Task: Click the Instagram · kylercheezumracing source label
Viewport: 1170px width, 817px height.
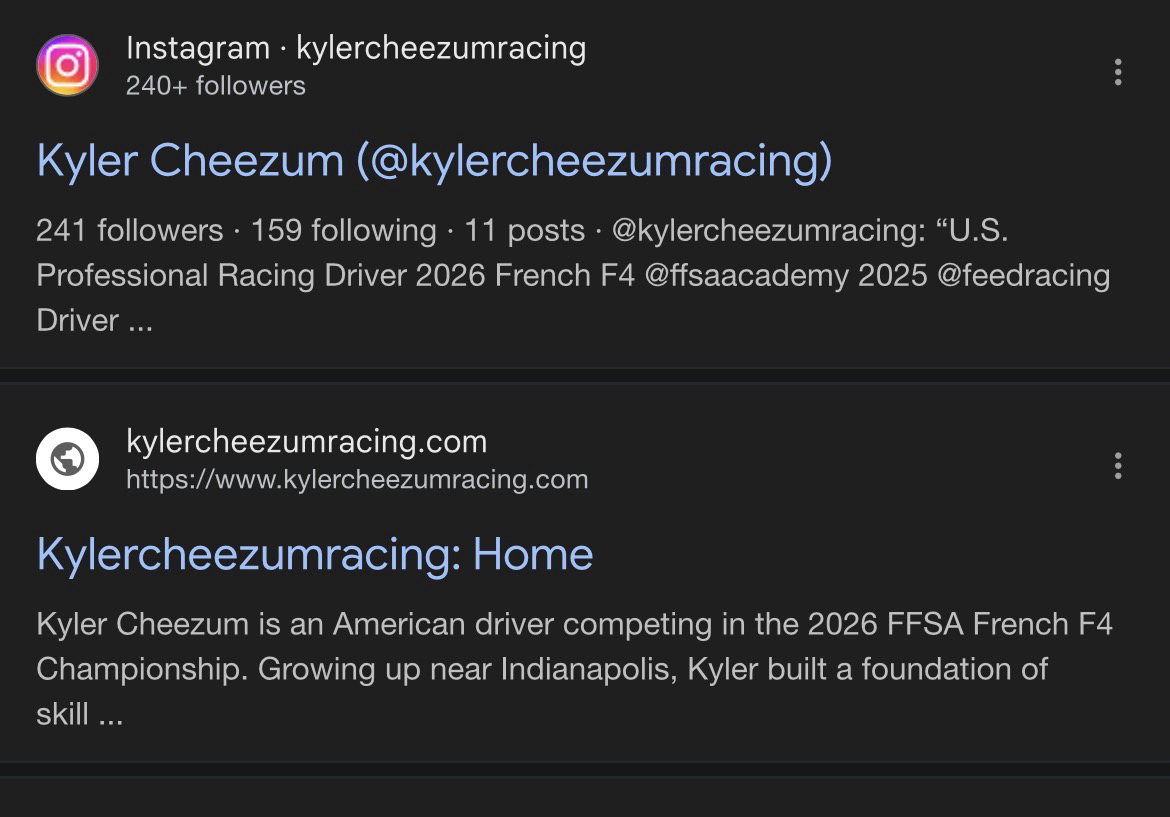Action: coord(356,48)
